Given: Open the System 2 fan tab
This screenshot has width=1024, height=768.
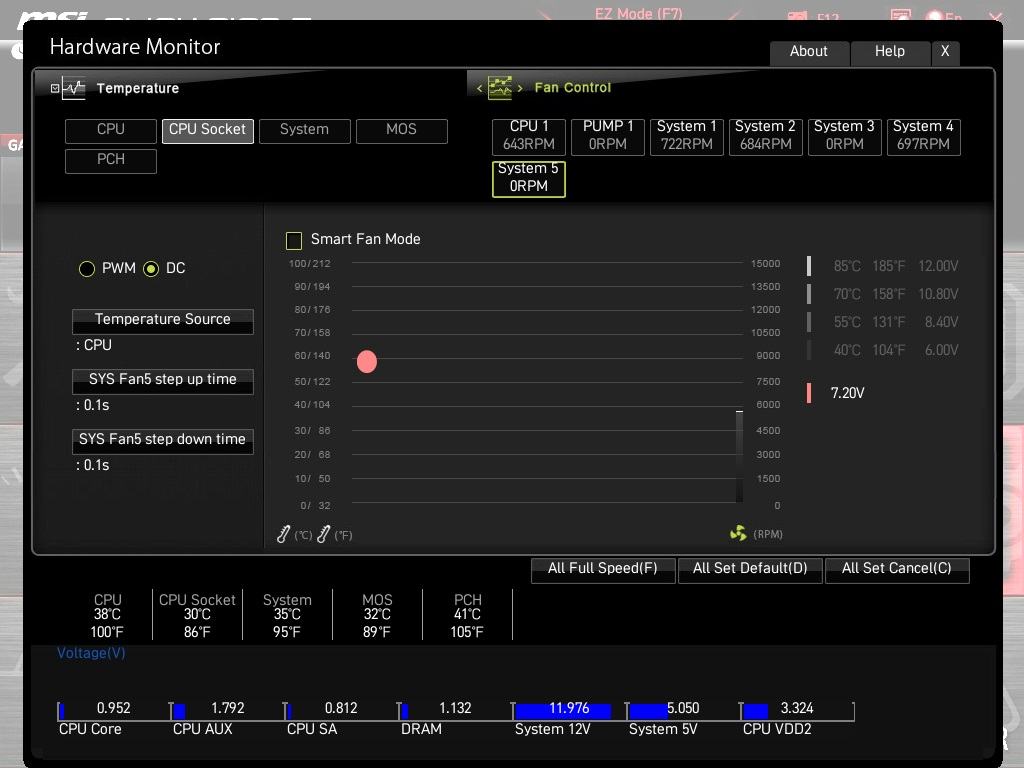Looking at the screenshot, I should [x=765, y=136].
